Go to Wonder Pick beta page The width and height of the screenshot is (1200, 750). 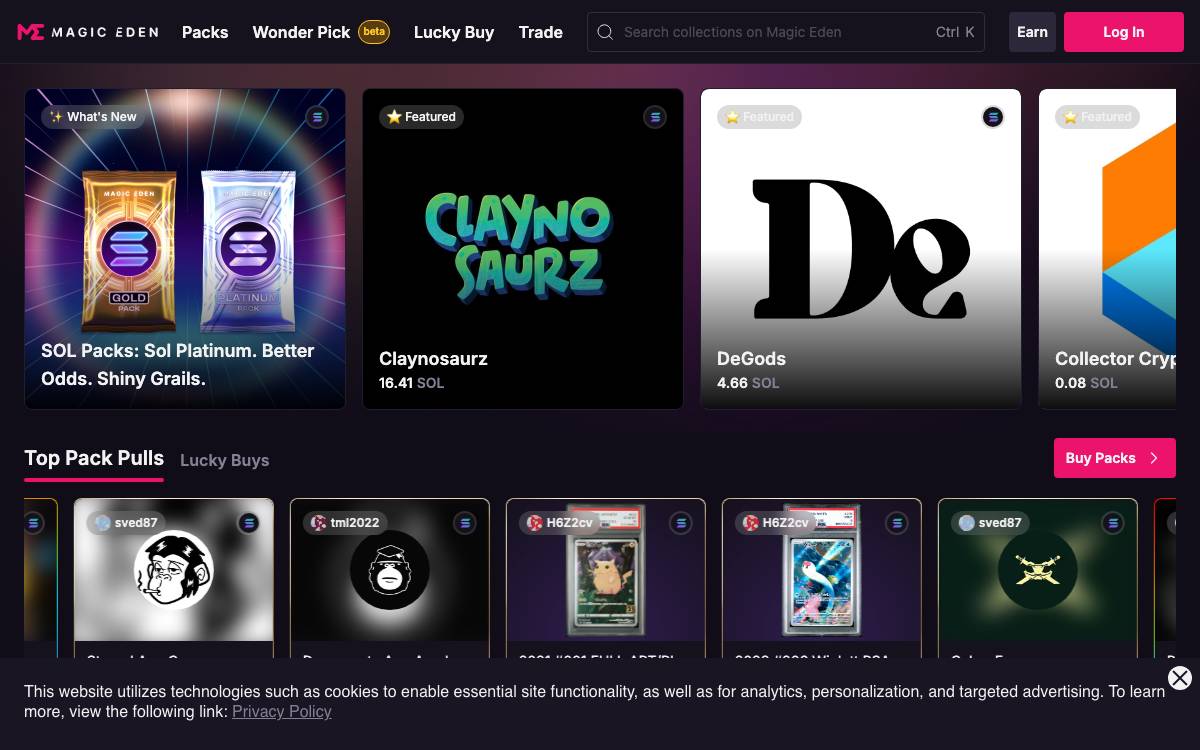click(321, 32)
